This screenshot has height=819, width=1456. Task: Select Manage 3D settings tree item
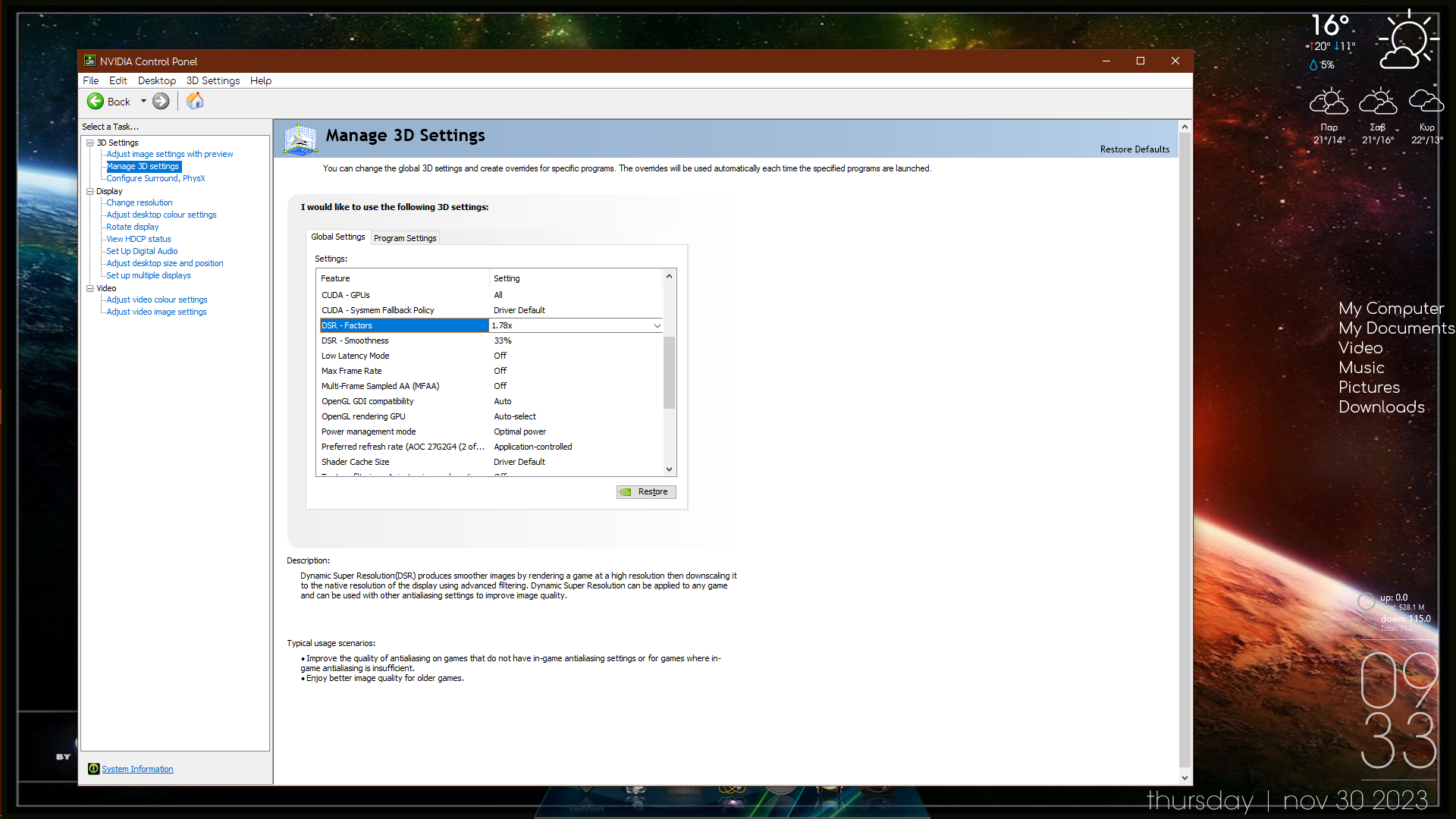[x=143, y=166]
